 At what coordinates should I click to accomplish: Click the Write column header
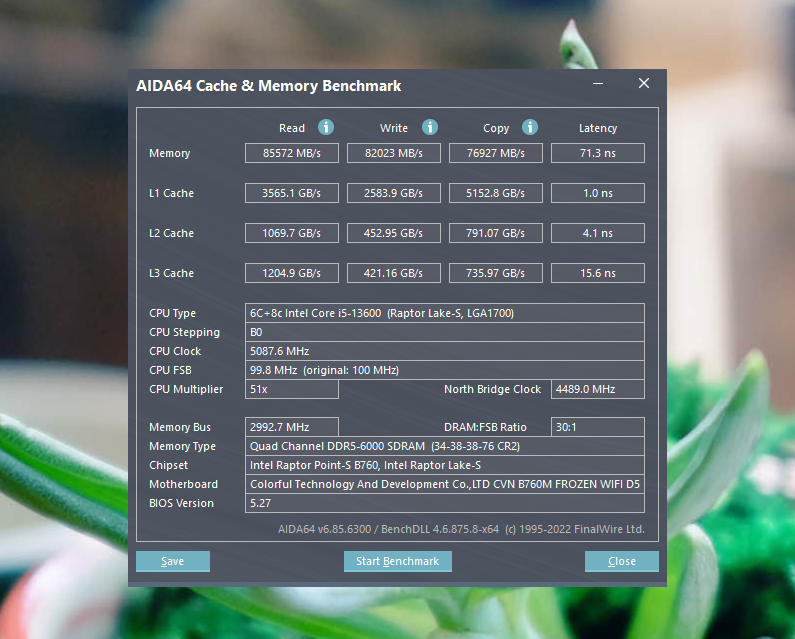tap(393, 128)
